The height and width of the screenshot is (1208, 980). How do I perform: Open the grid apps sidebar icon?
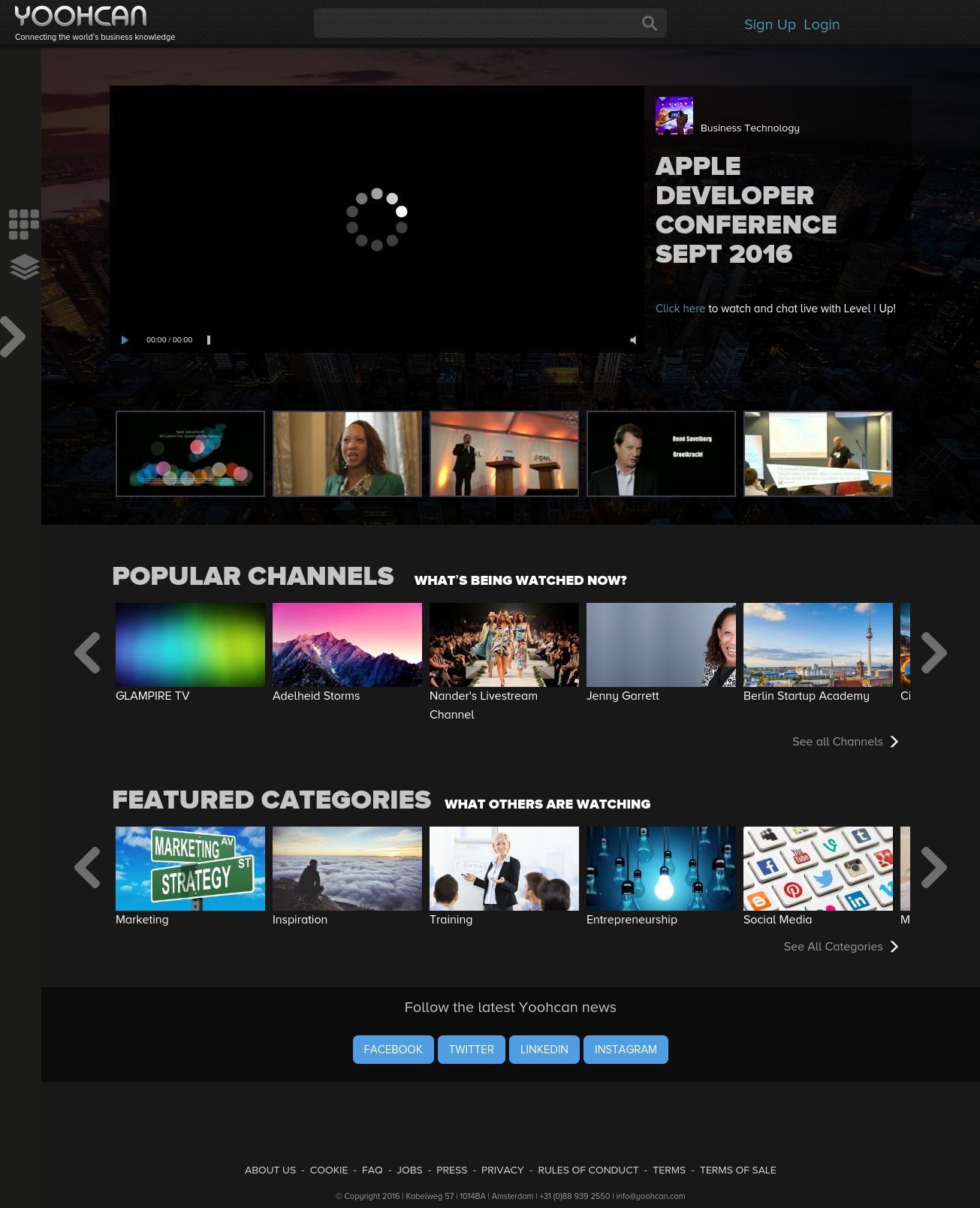tap(24, 224)
